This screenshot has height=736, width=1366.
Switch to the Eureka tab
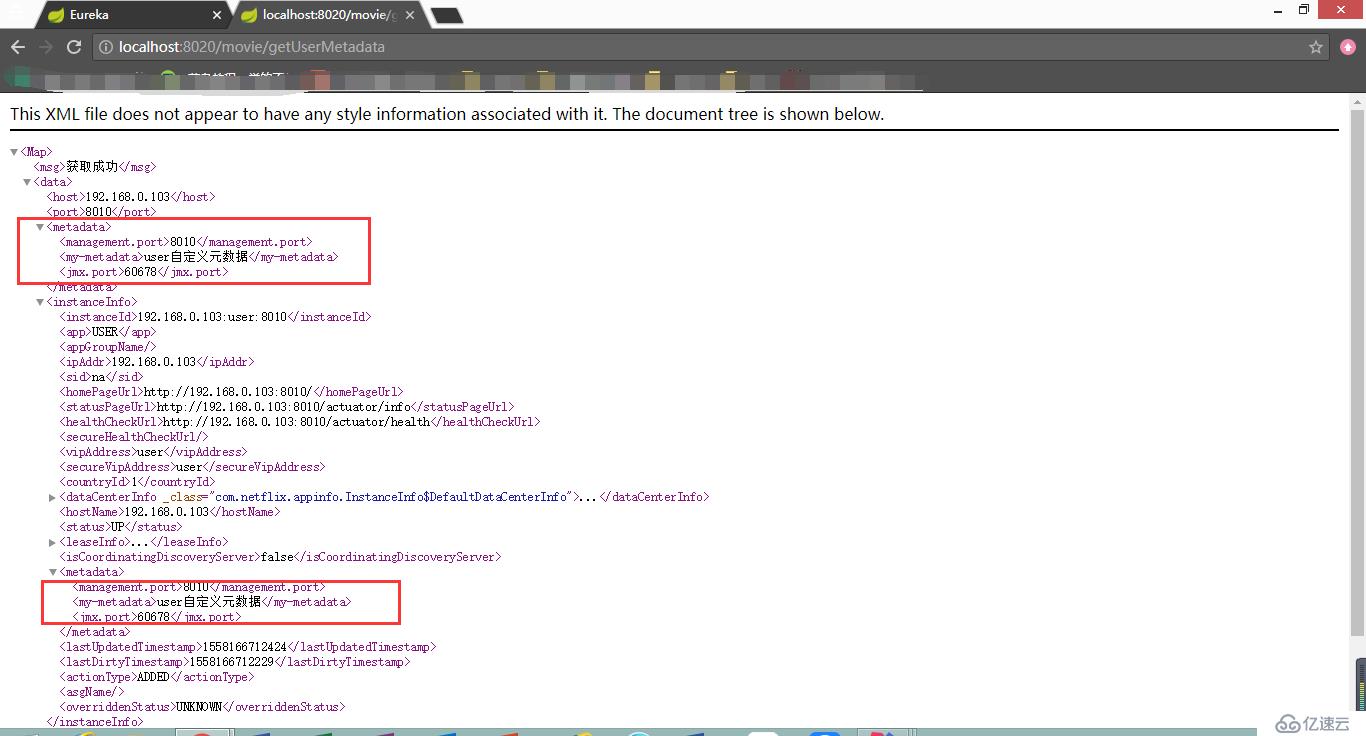130,15
